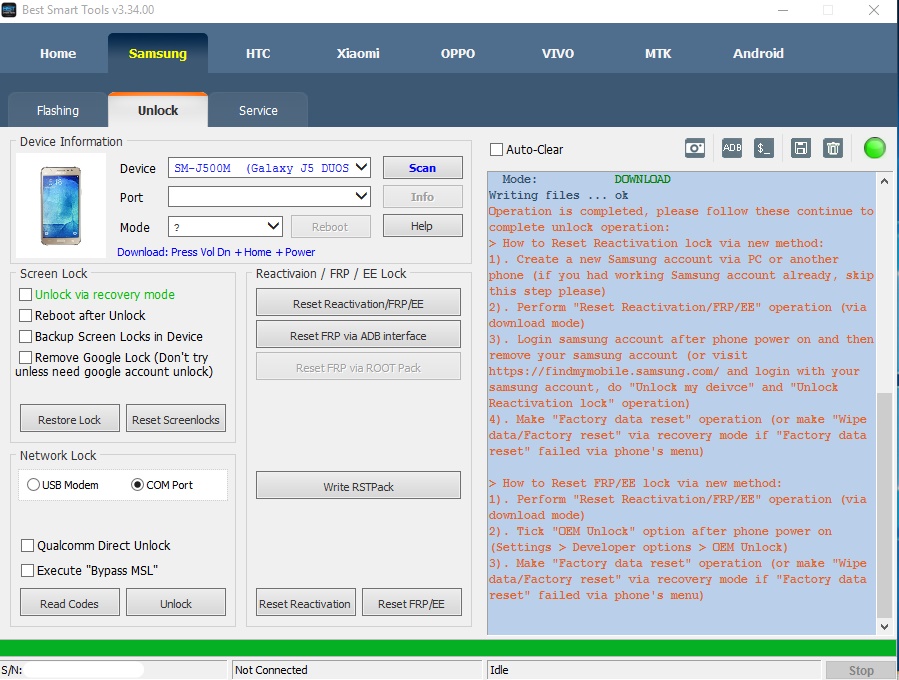The image size is (899, 680).
Task: Select the USB Modem radio option
Action: (33, 485)
